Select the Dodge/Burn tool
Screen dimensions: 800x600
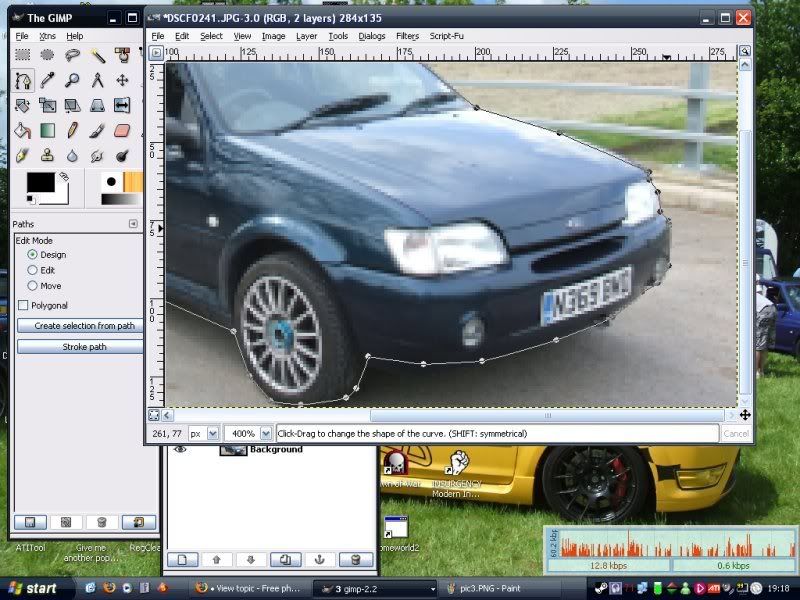(x=122, y=156)
